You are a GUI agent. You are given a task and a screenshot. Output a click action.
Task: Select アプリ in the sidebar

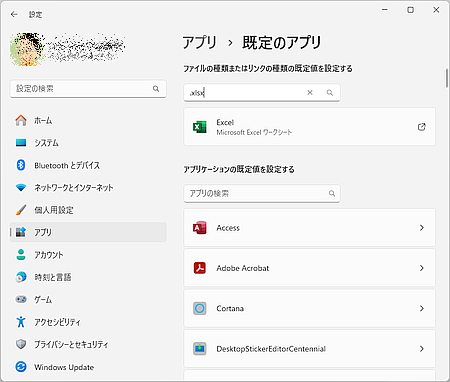pyautogui.click(x=88, y=232)
